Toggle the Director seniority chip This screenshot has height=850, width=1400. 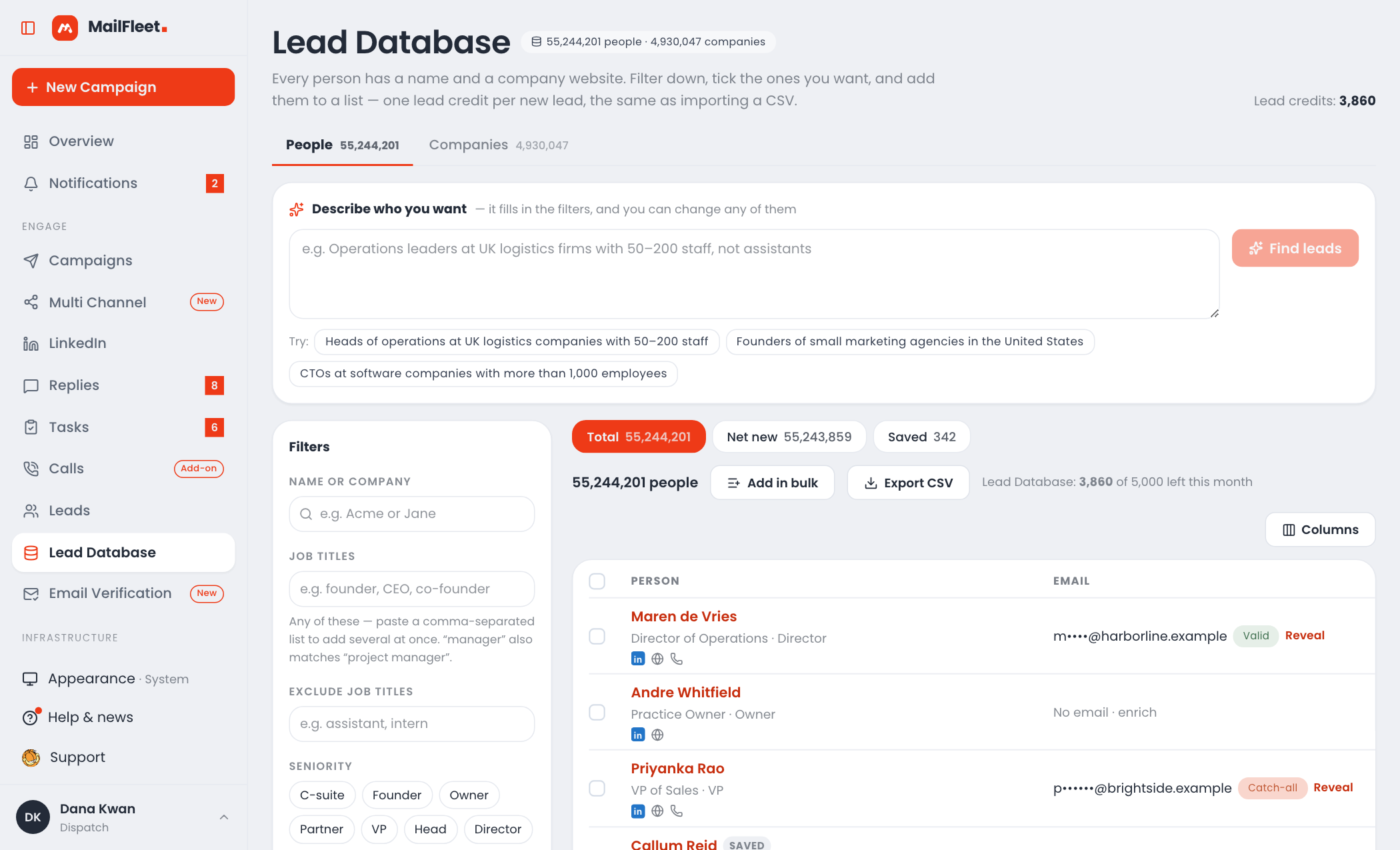498,829
